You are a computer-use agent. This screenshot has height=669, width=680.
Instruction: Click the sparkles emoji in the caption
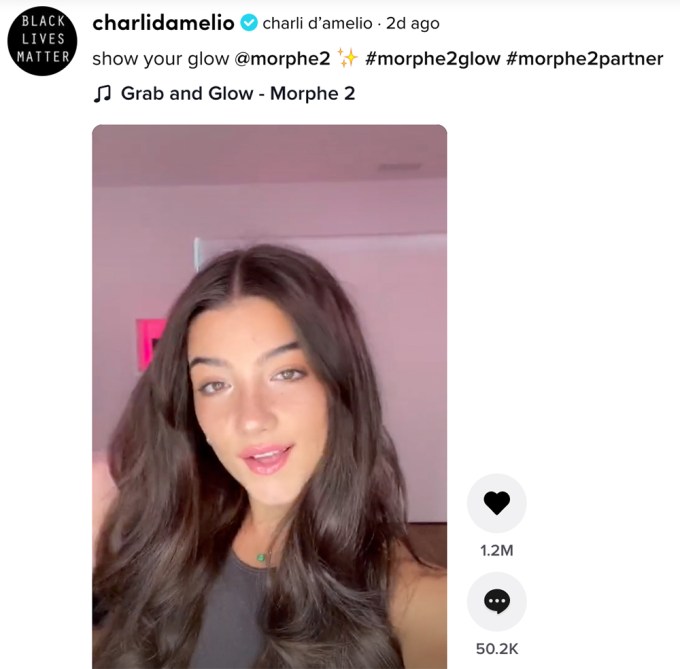coord(348,58)
